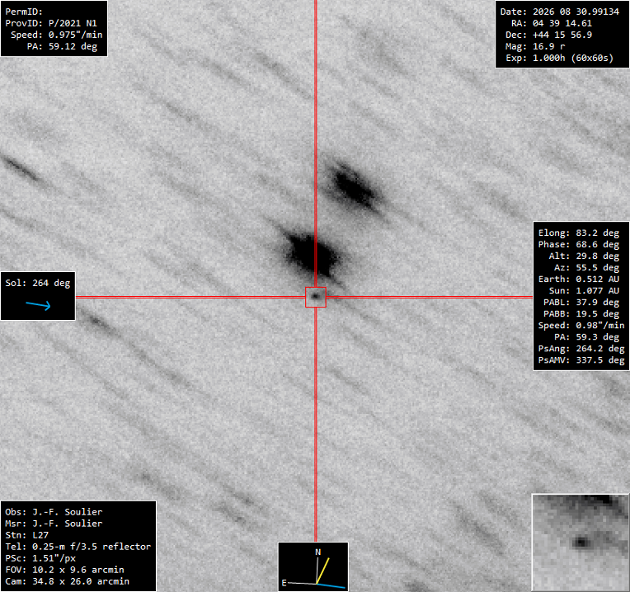
Task: Select the 'Stn: L27' station code
Action: [27, 535]
